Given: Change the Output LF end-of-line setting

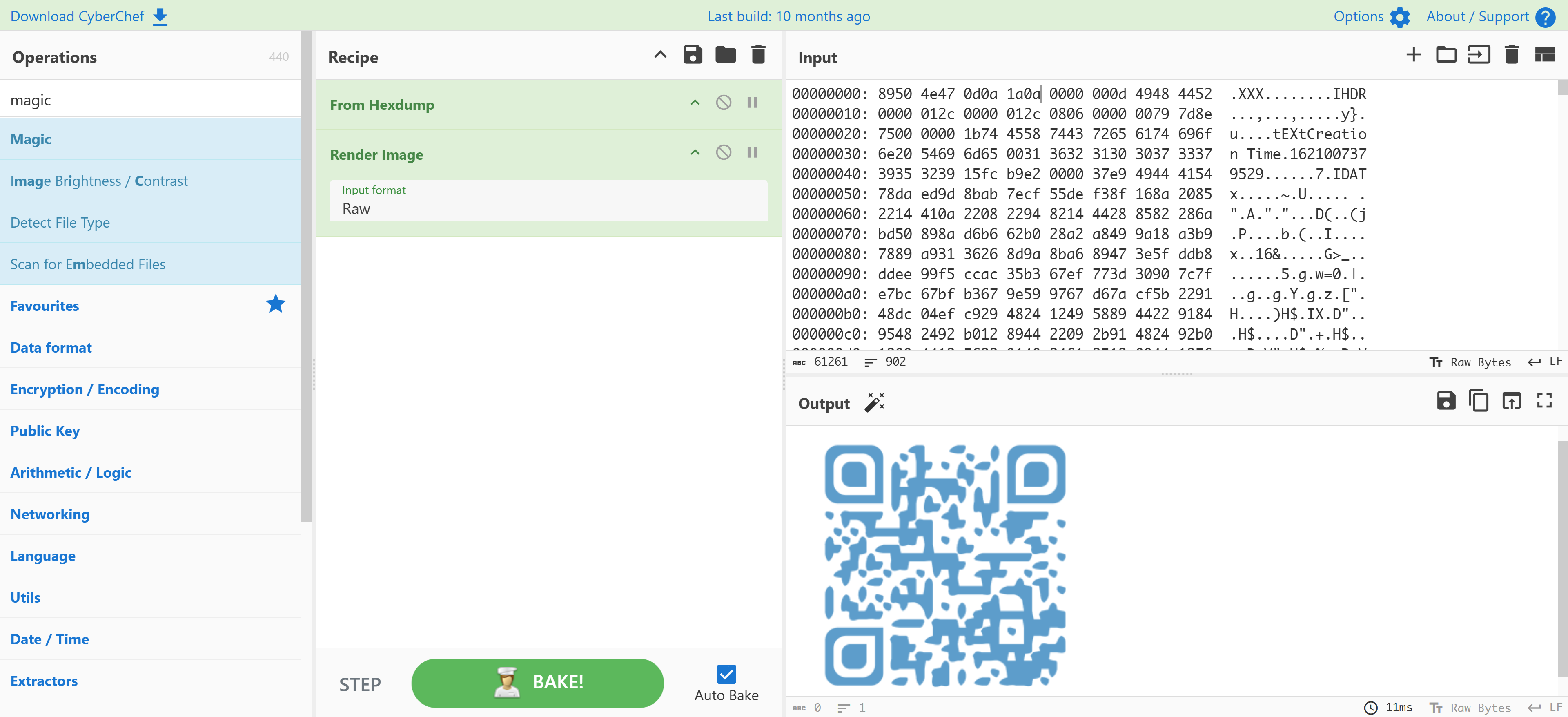Looking at the screenshot, I should click(x=1546, y=707).
